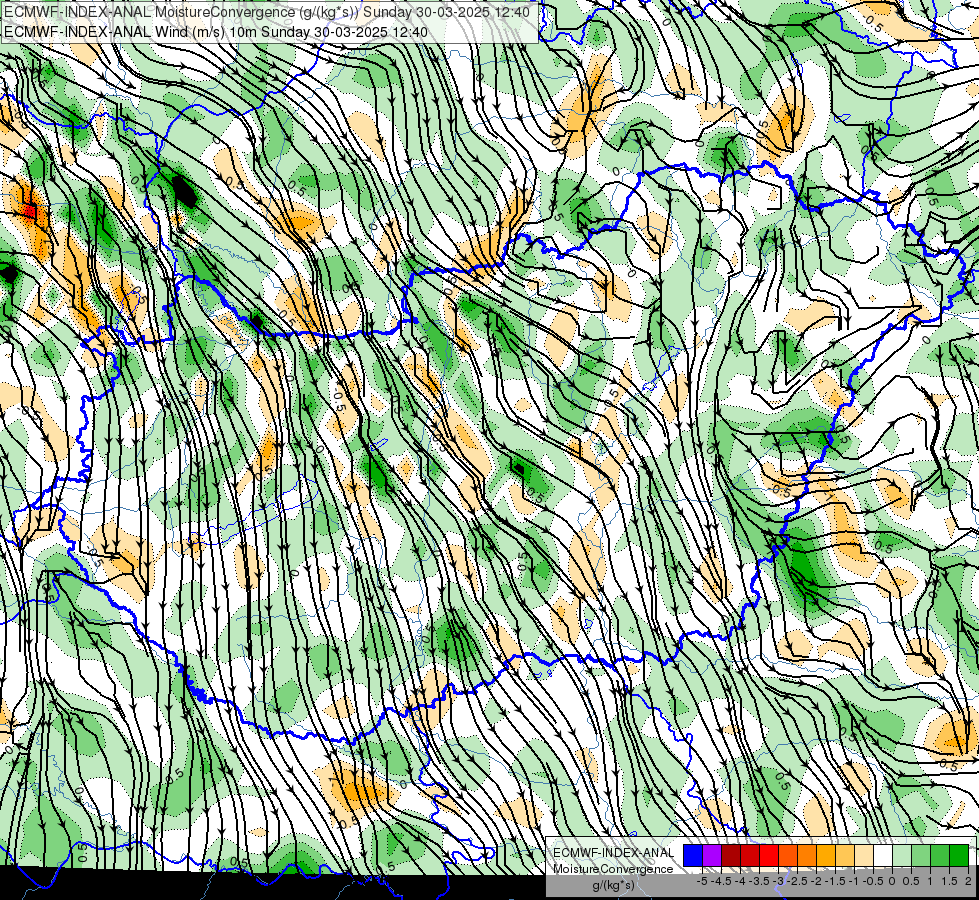This screenshot has width=979, height=900.
Task: Click the -2.5 tick label in legend
Action: (x=797, y=881)
